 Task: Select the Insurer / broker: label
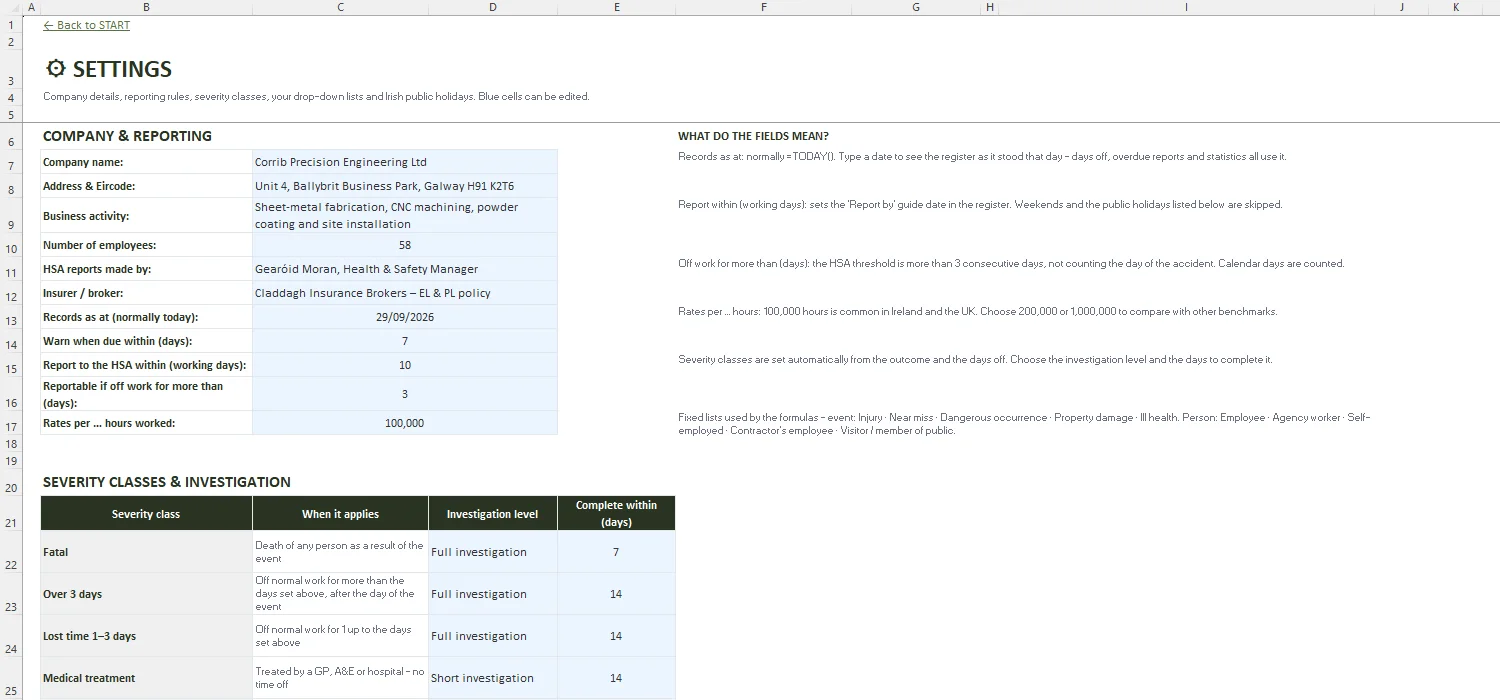pos(146,293)
